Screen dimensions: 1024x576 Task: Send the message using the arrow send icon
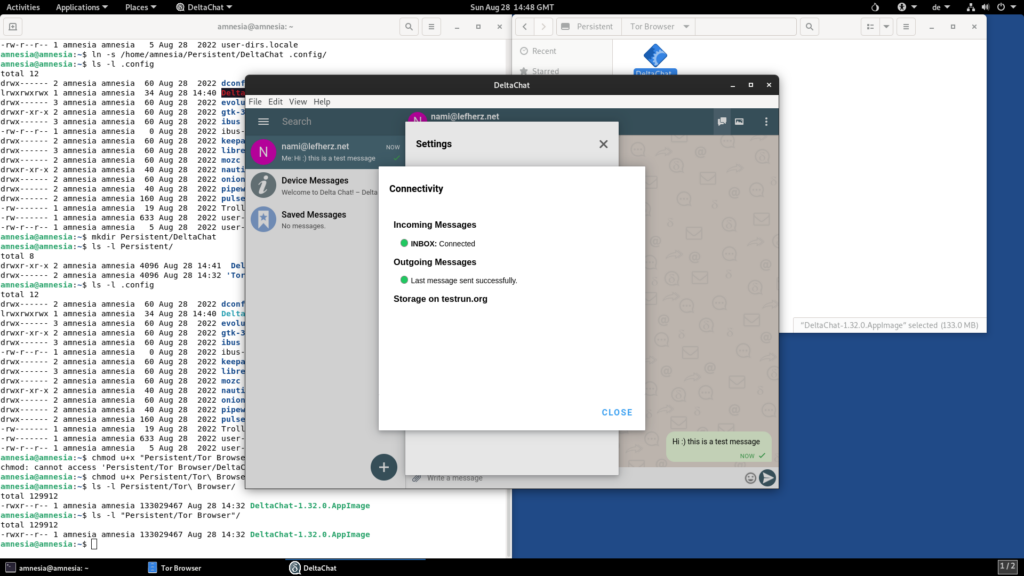[768, 478]
